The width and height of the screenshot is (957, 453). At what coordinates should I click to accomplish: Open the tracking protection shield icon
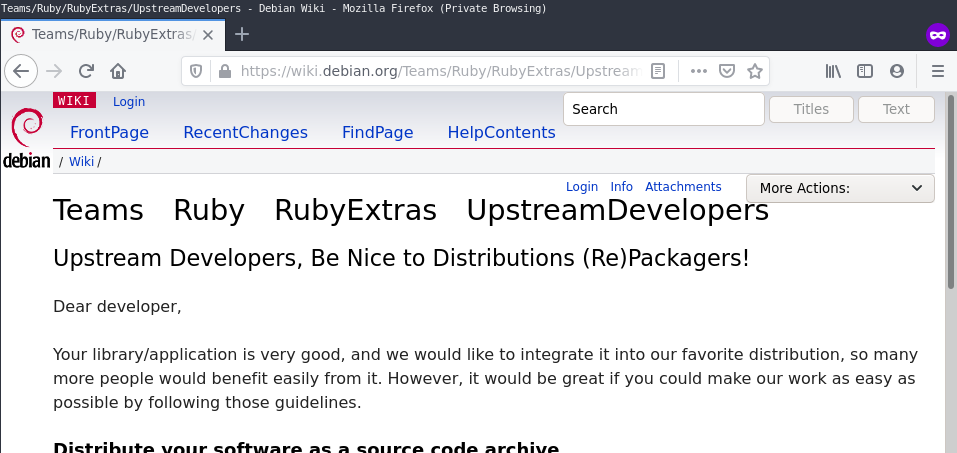[196, 71]
